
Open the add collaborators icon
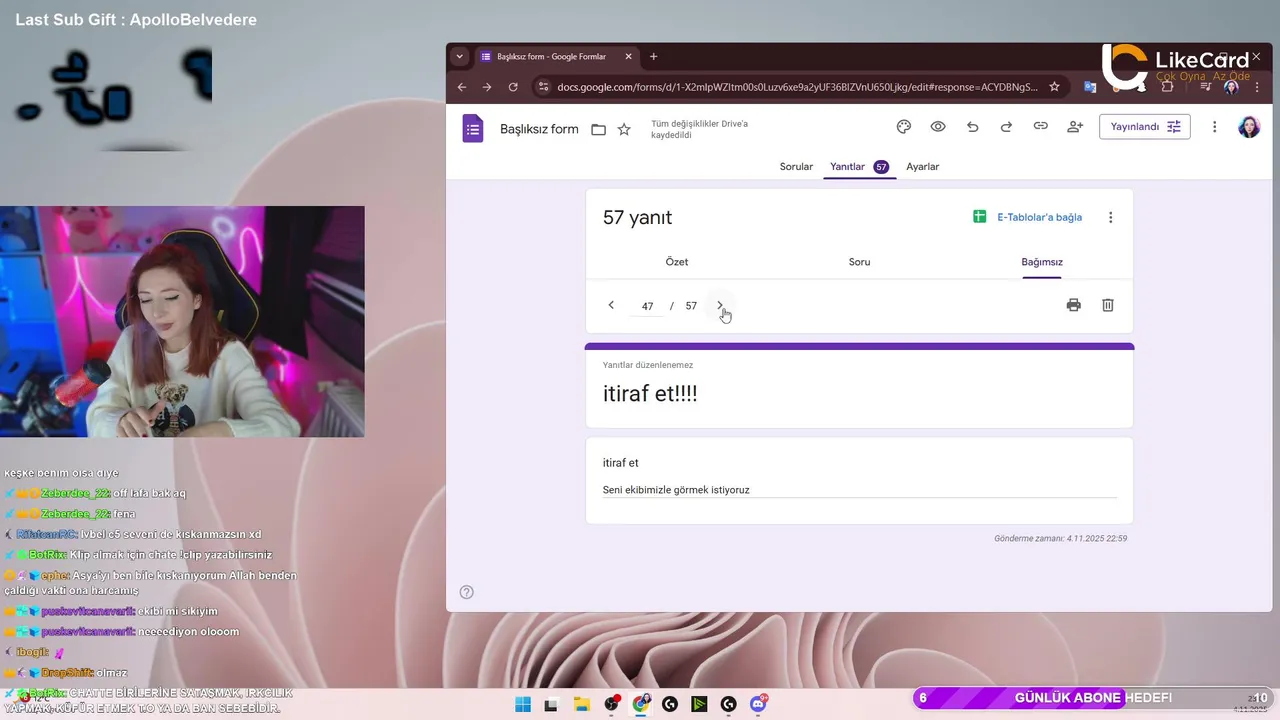tap(1075, 127)
